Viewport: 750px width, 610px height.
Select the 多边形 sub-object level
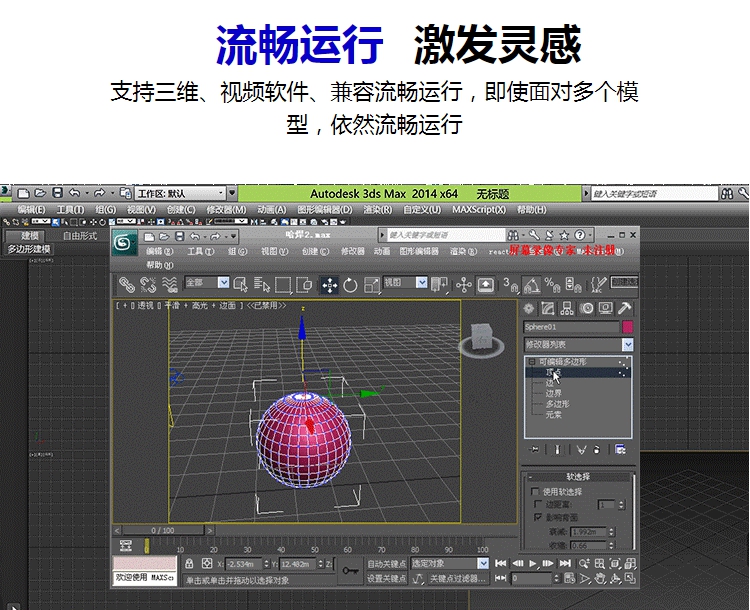point(558,404)
